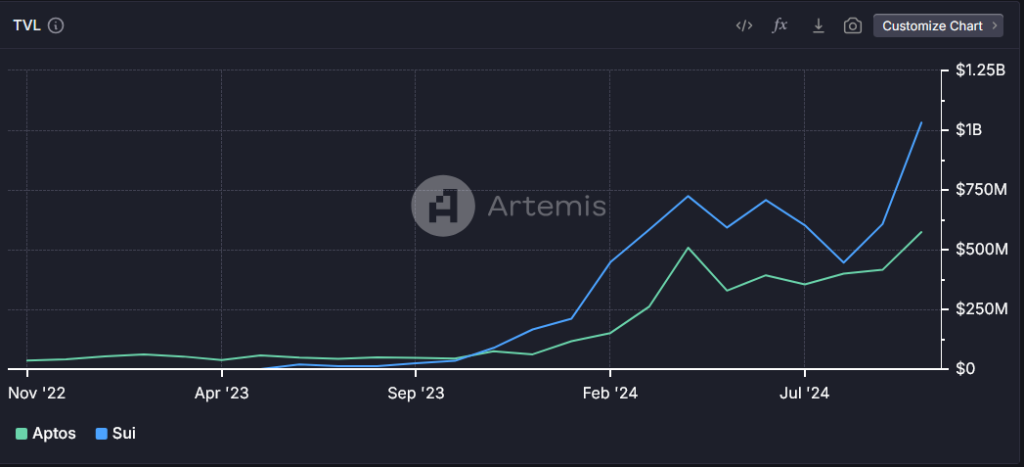This screenshot has width=1024, height=467.
Task: Click the $0 axis label
Action: tap(965, 369)
